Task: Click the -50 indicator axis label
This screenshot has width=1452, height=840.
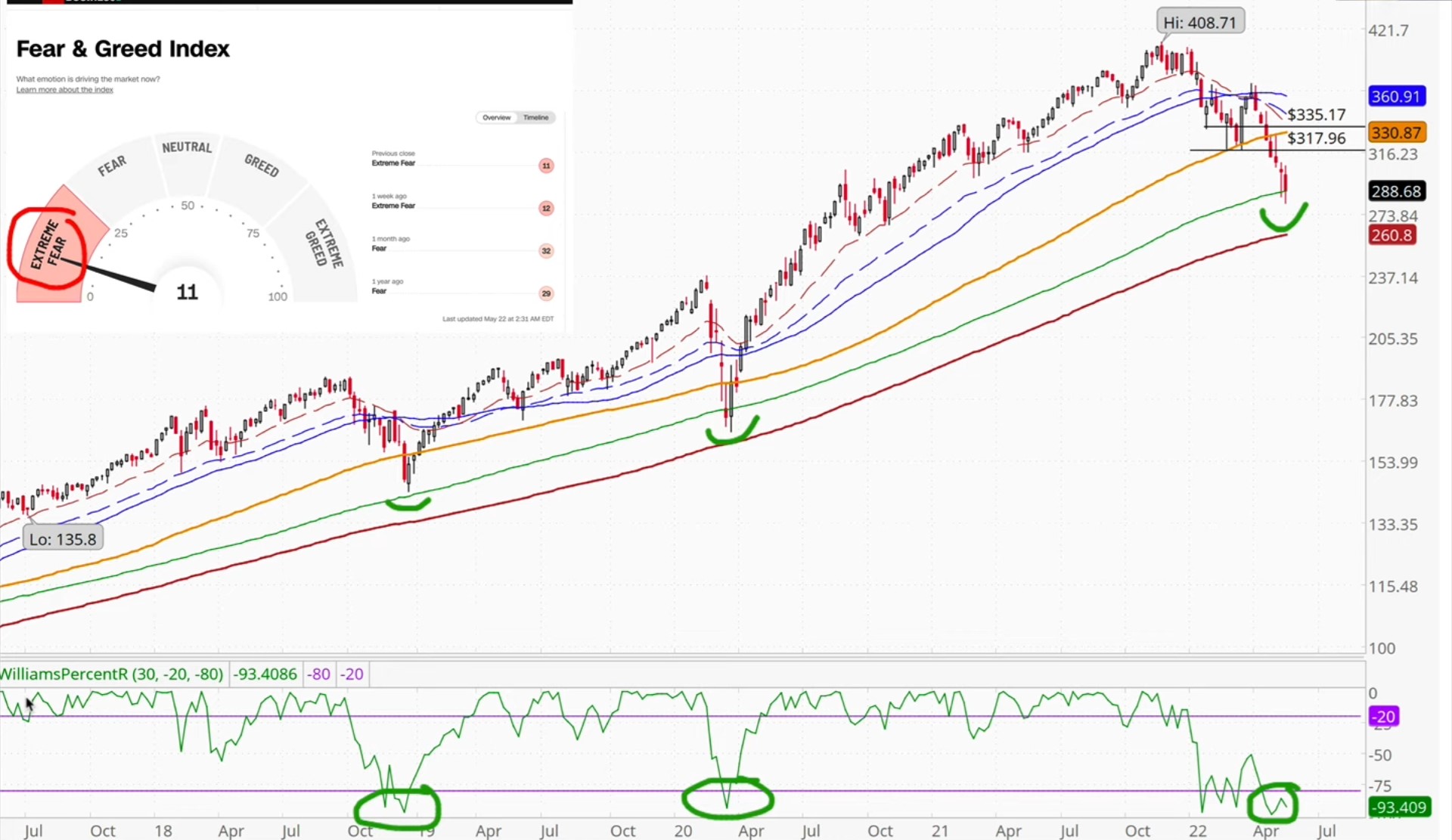Action: (x=1380, y=755)
